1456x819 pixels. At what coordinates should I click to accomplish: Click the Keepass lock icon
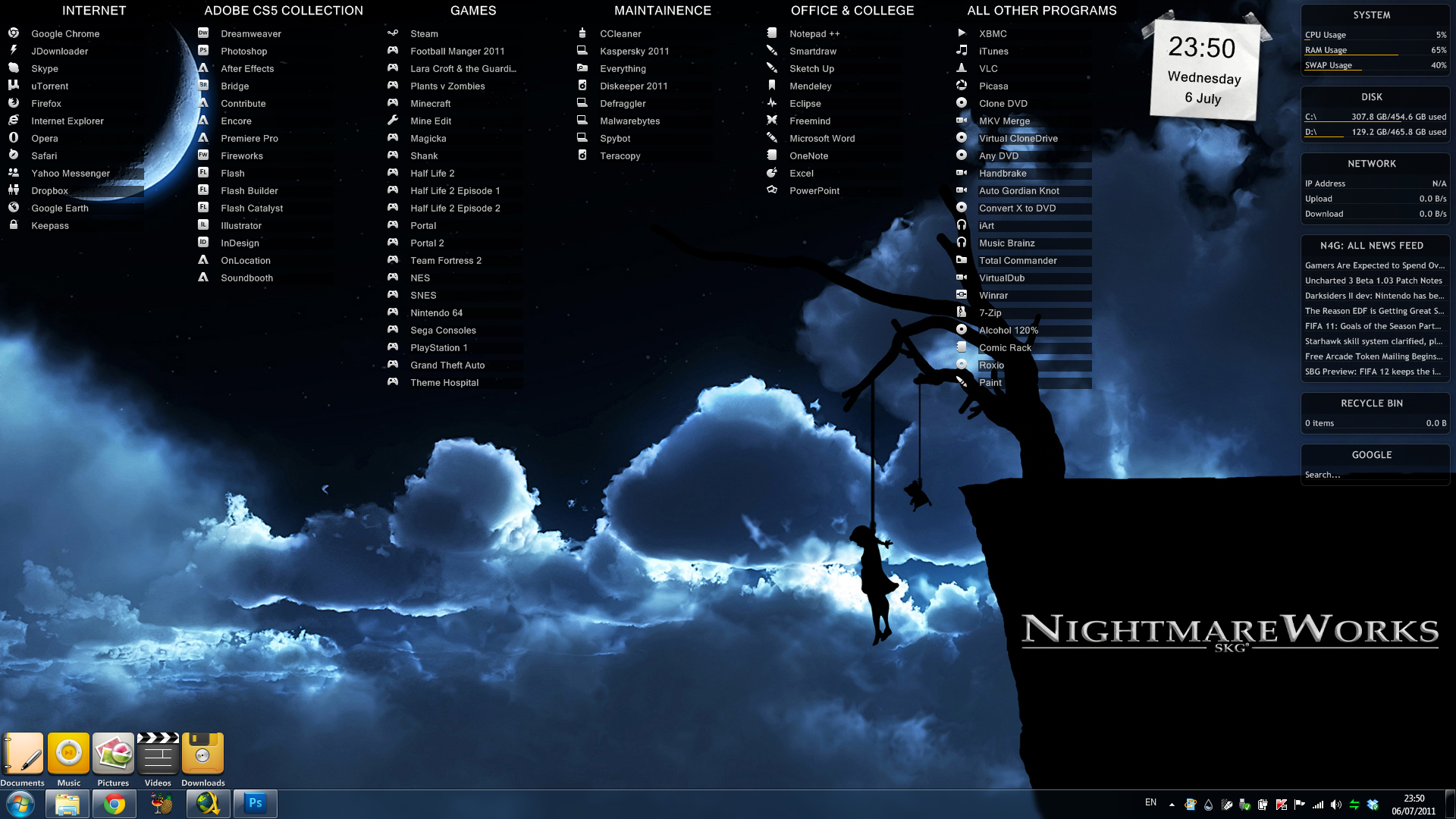pos(14,225)
